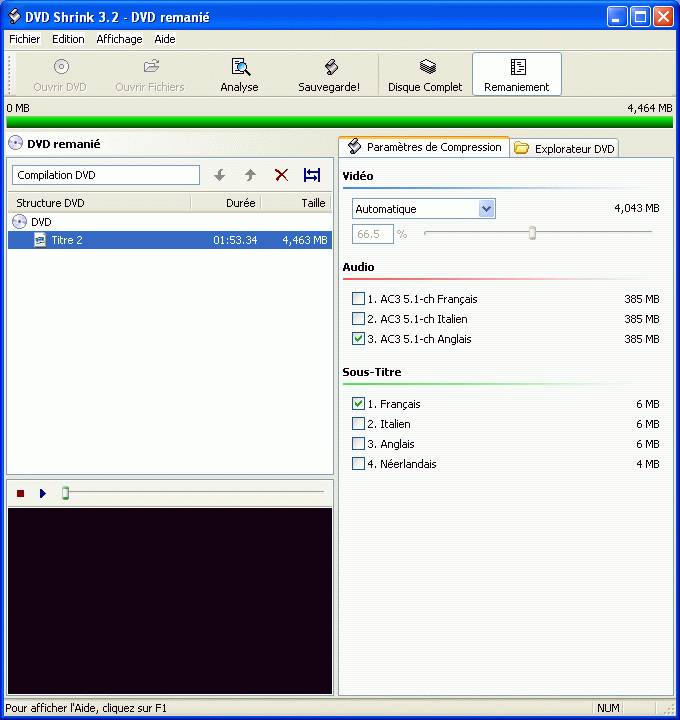
Task: Click the 4,463 MB size of Titre 2
Action: pos(305,240)
